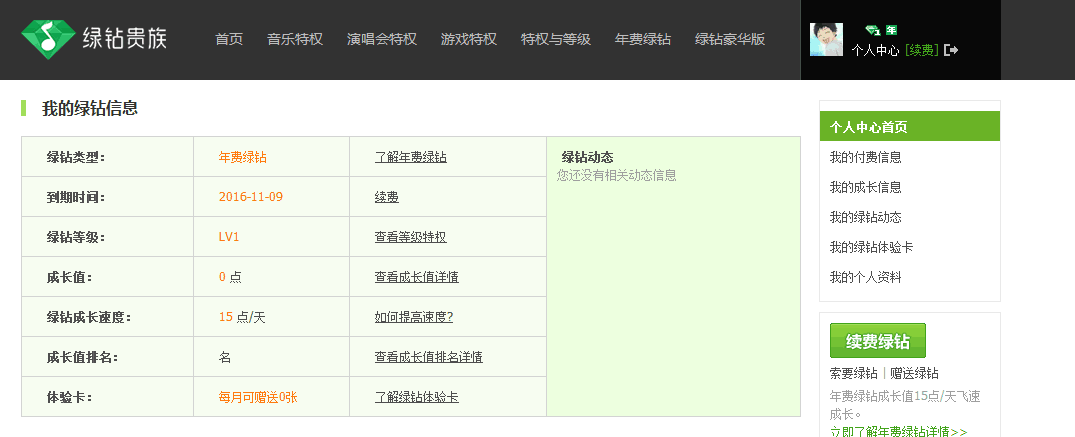This screenshot has height=437, width=1075.
Task: Click the 0 点 growth value
Action: pyautogui.click(x=230, y=277)
